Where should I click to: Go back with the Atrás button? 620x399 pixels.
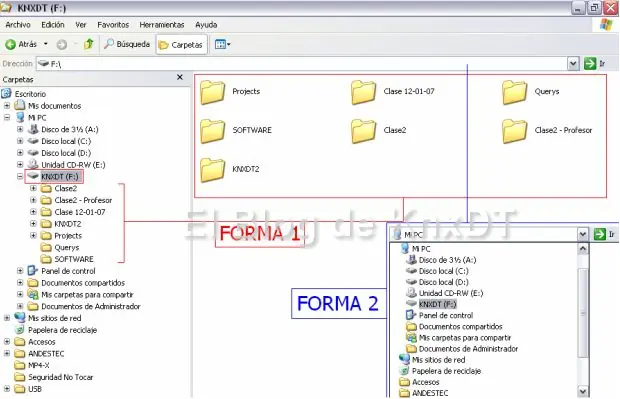click(21, 44)
